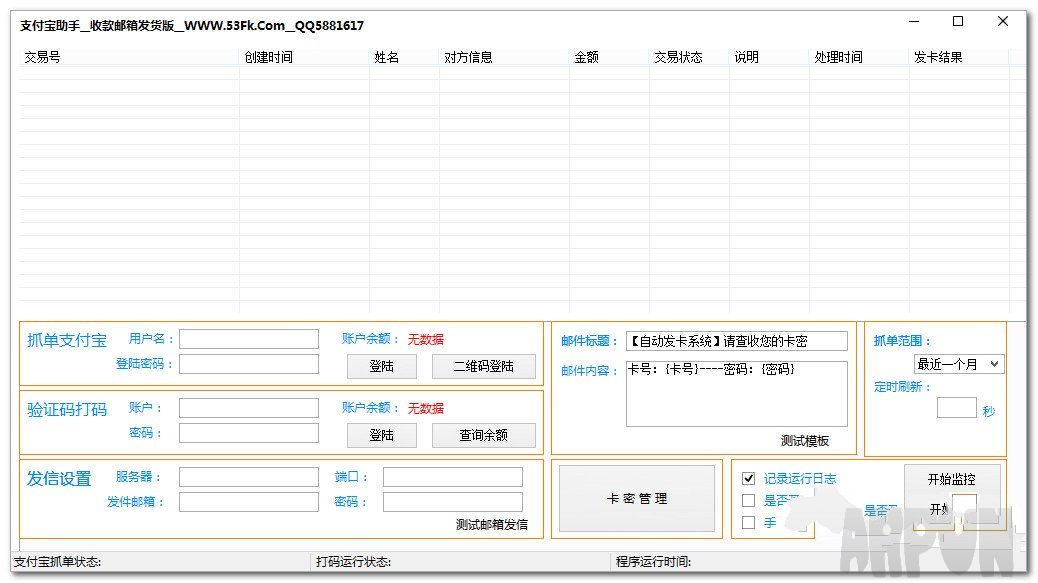The width and height of the screenshot is (1038, 583).
Task: Select the 金额 column header
Action: (586, 58)
